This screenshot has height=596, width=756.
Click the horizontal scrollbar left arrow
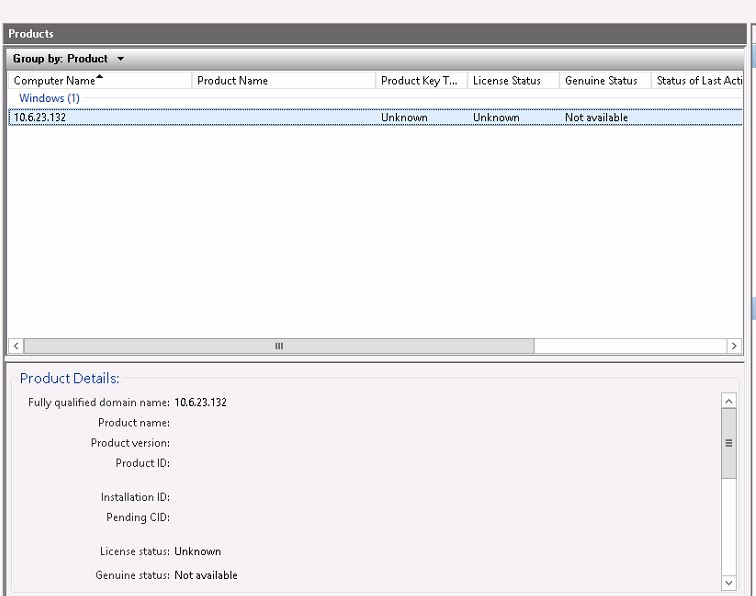[17, 346]
